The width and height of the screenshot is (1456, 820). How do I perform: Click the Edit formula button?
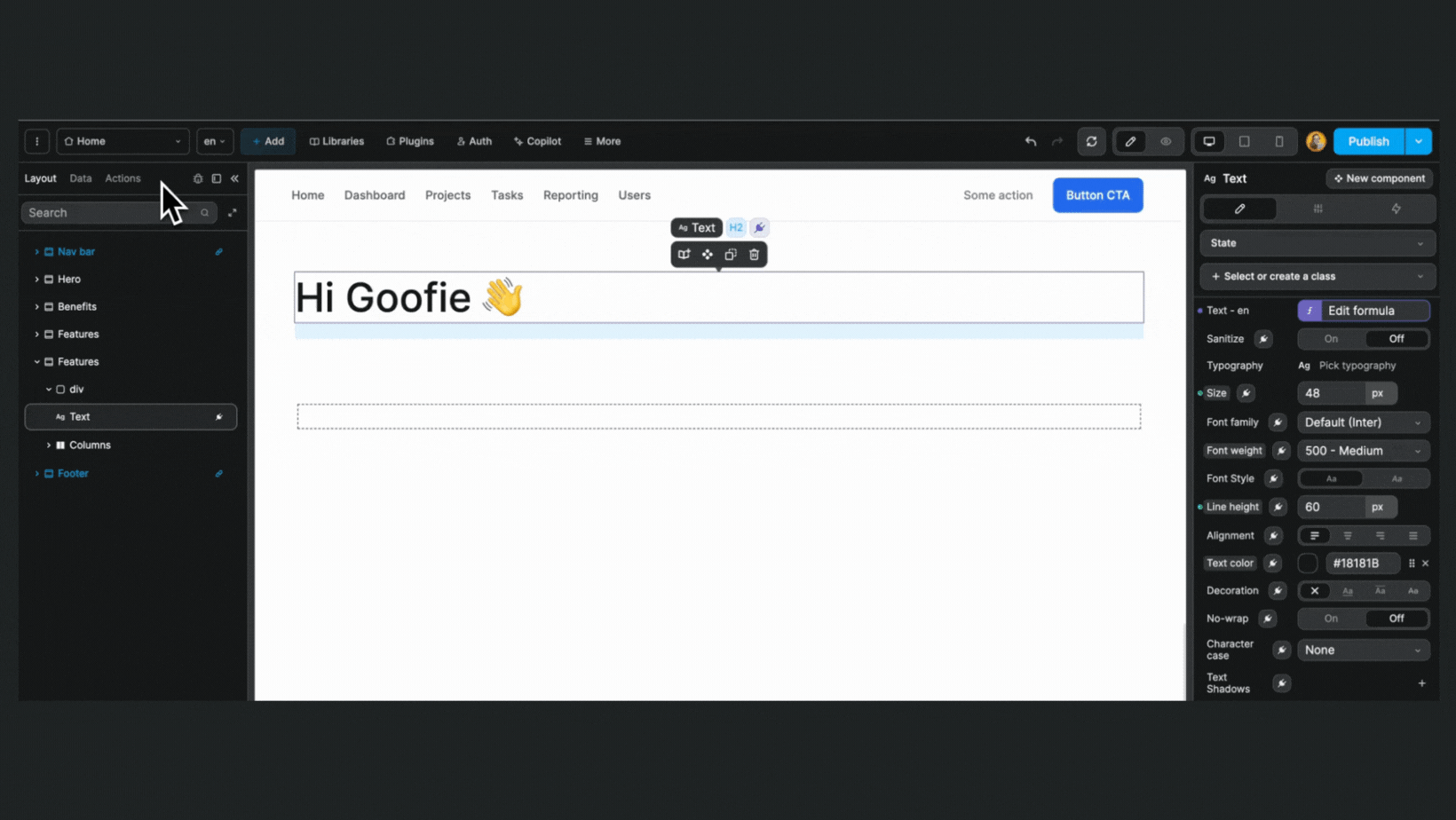1363,311
